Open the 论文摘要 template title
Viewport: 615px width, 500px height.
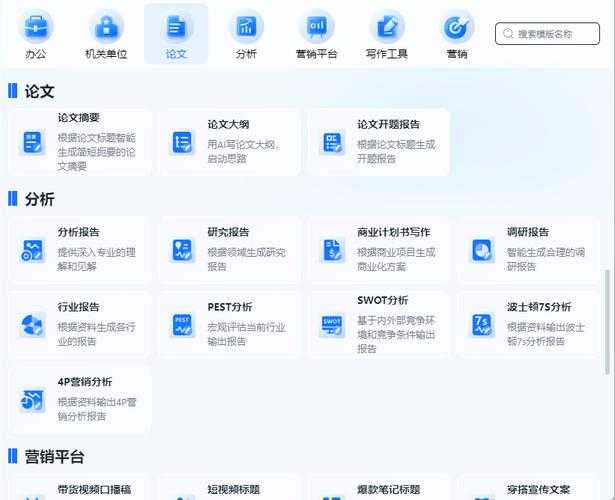tap(78, 117)
